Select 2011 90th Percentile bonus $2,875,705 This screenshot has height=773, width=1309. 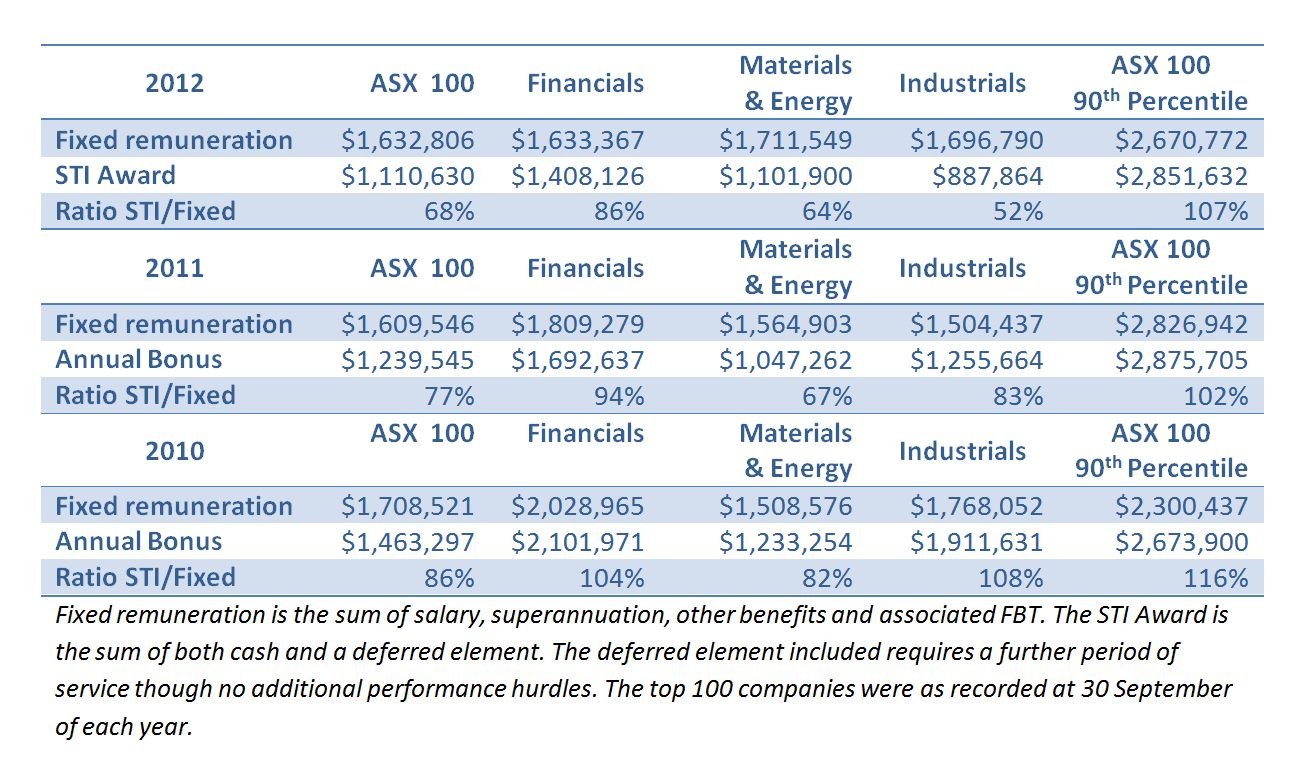(x=1181, y=360)
